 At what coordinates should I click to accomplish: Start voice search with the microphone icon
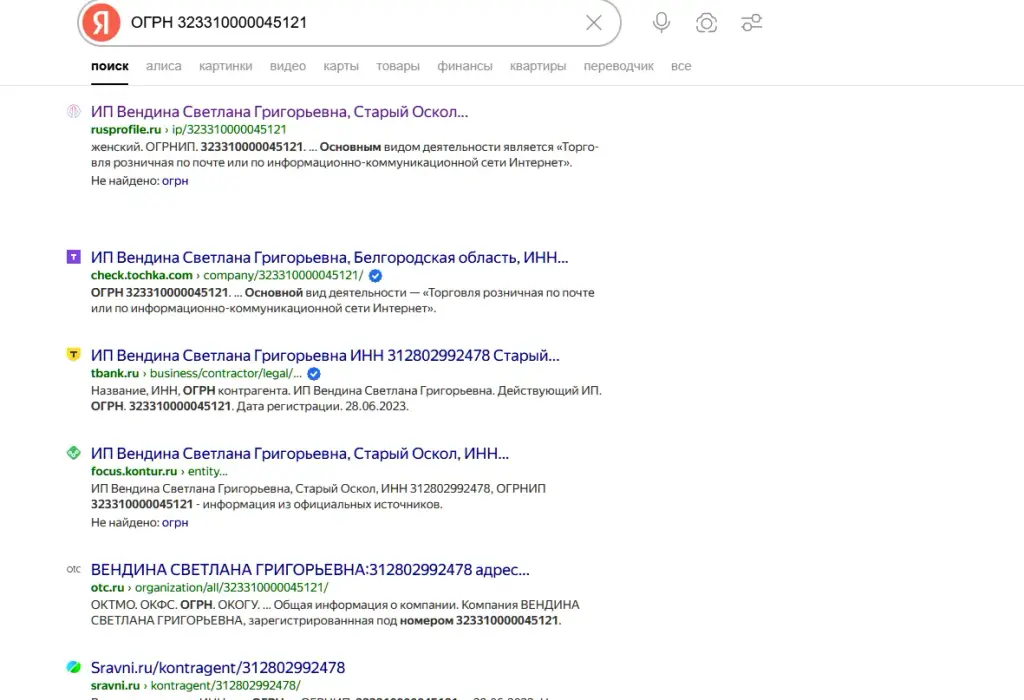tap(661, 23)
